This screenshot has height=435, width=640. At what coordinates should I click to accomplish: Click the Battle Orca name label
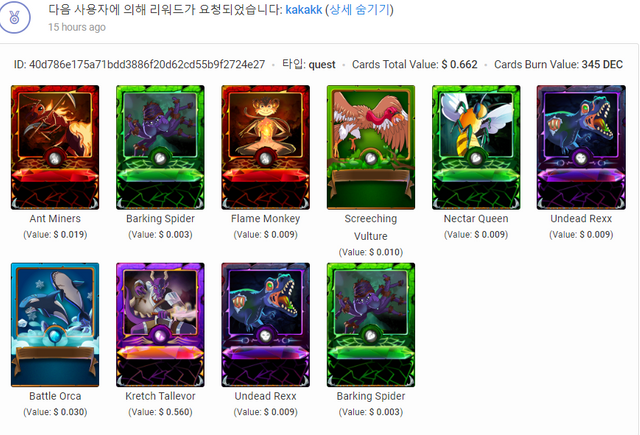coord(55,396)
